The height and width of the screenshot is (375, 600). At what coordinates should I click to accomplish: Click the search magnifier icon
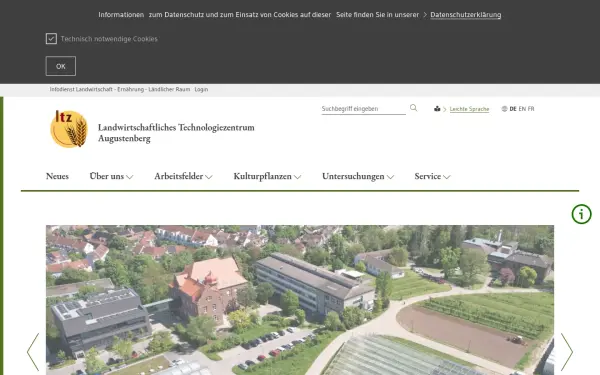pyautogui.click(x=413, y=108)
